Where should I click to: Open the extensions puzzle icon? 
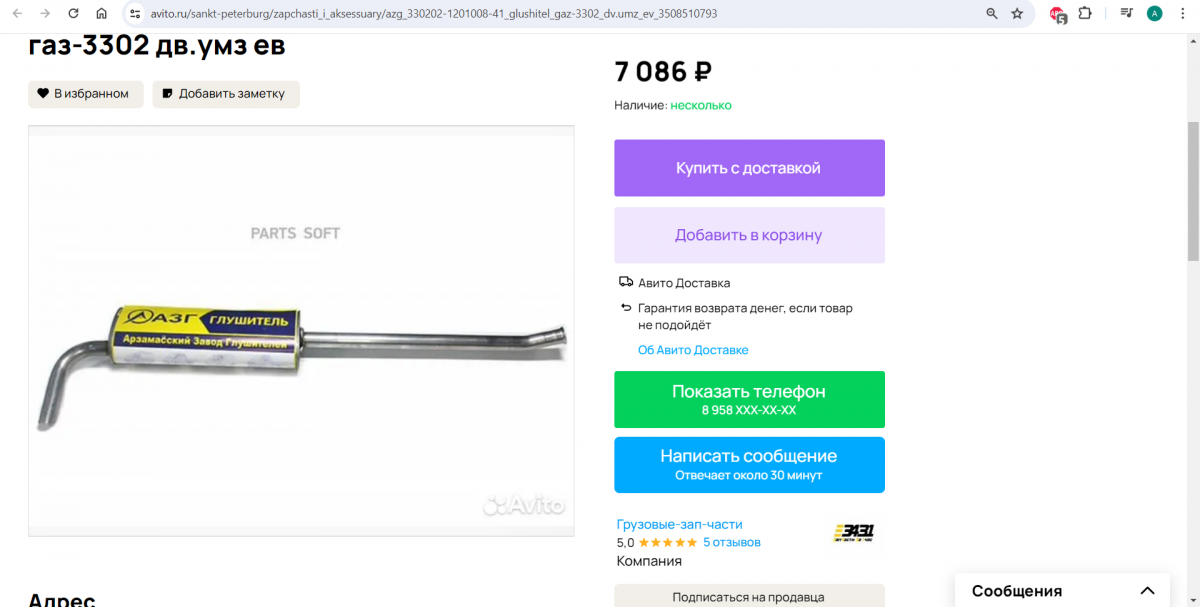[x=1084, y=14]
